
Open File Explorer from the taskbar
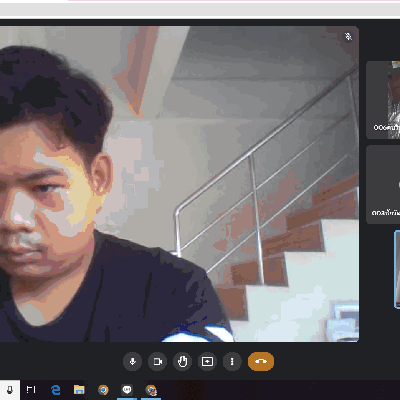point(79,390)
